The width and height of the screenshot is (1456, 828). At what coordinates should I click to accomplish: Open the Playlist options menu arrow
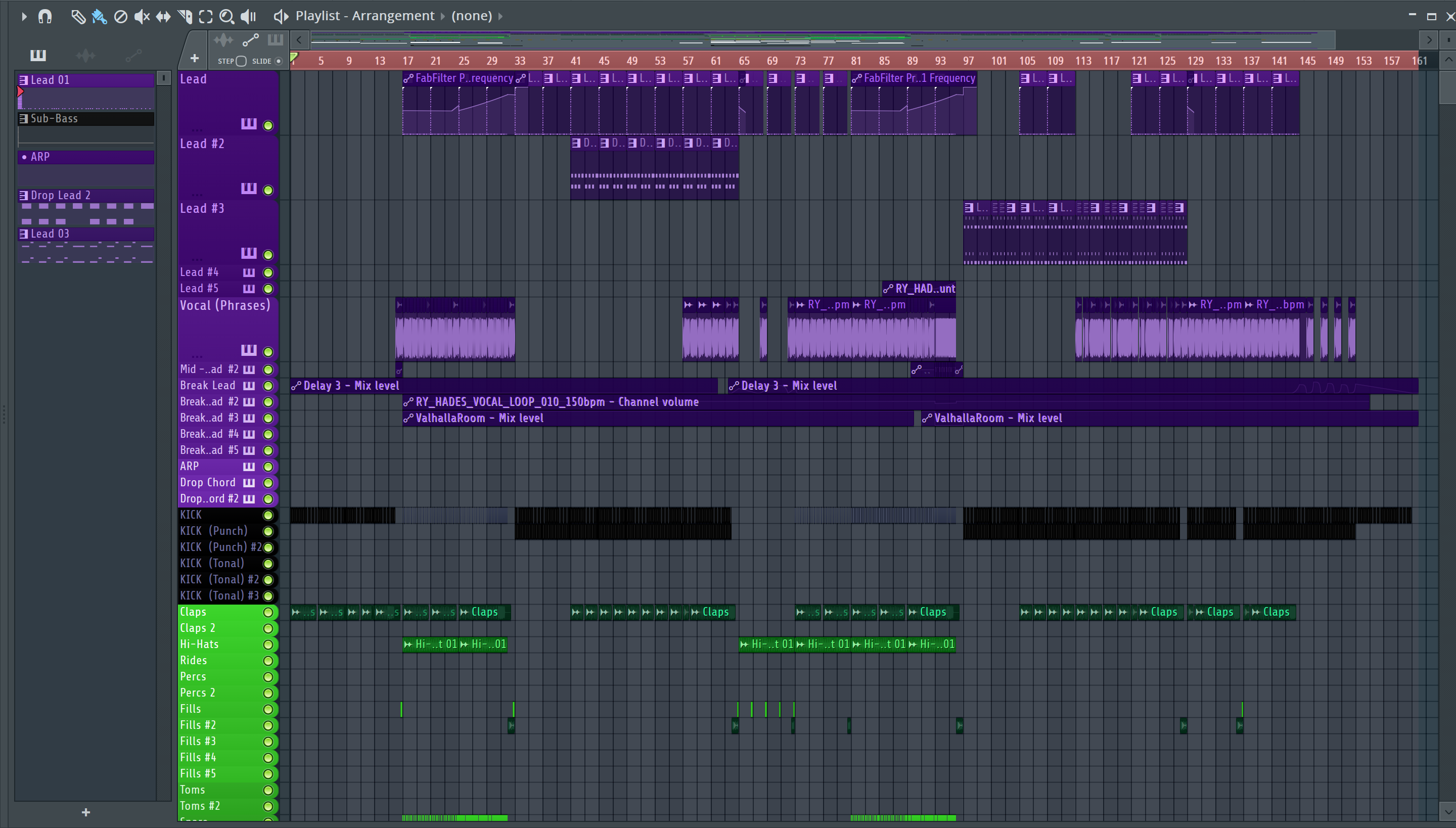tap(24, 17)
